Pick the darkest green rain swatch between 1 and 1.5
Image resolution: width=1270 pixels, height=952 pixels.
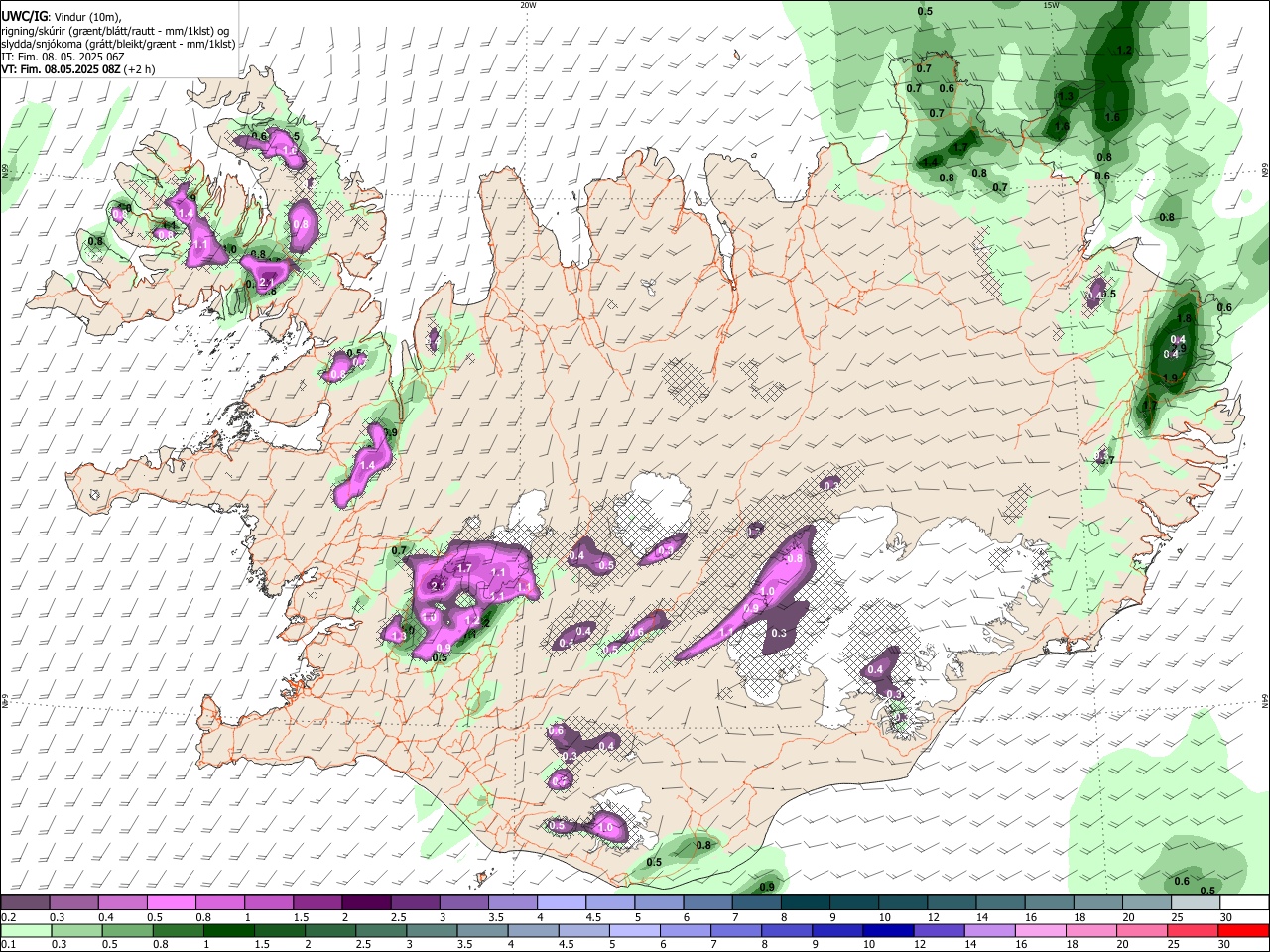tap(228, 930)
